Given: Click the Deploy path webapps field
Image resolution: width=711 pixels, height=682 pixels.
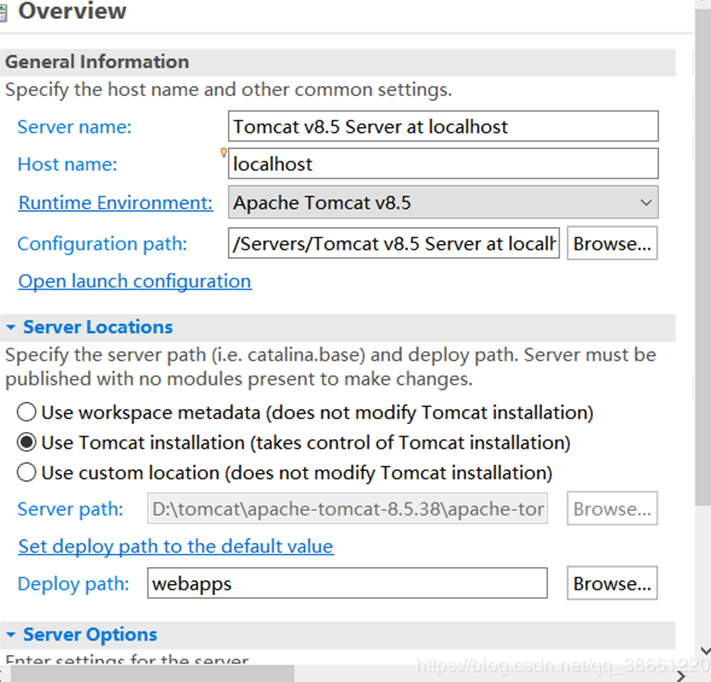Looking at the screenshot, I should (x=347, y=583).
